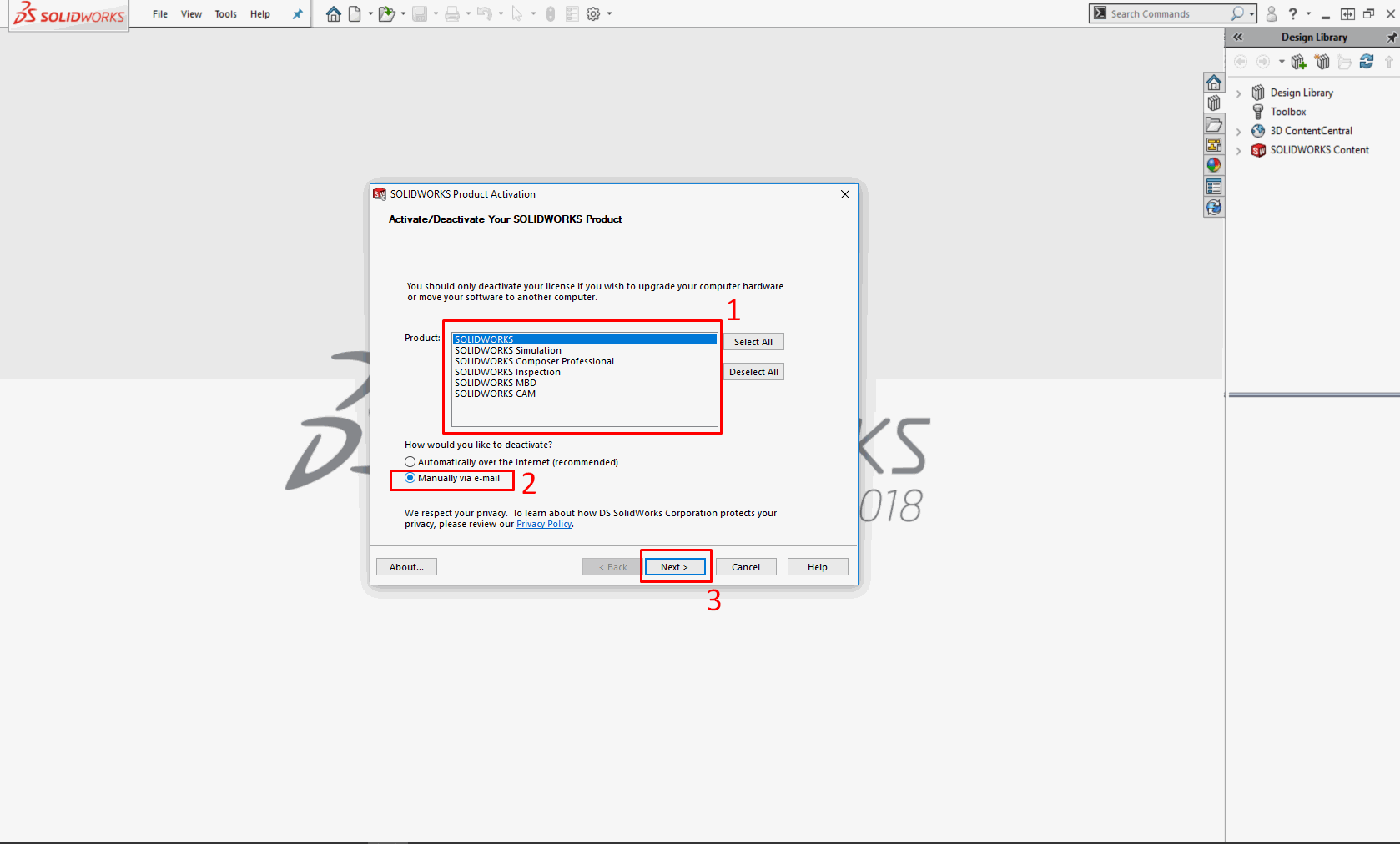Select SOLIDWORKS Simulation in product list
1400x844 pixels.
pyautogui.click(x=507, y=351)
